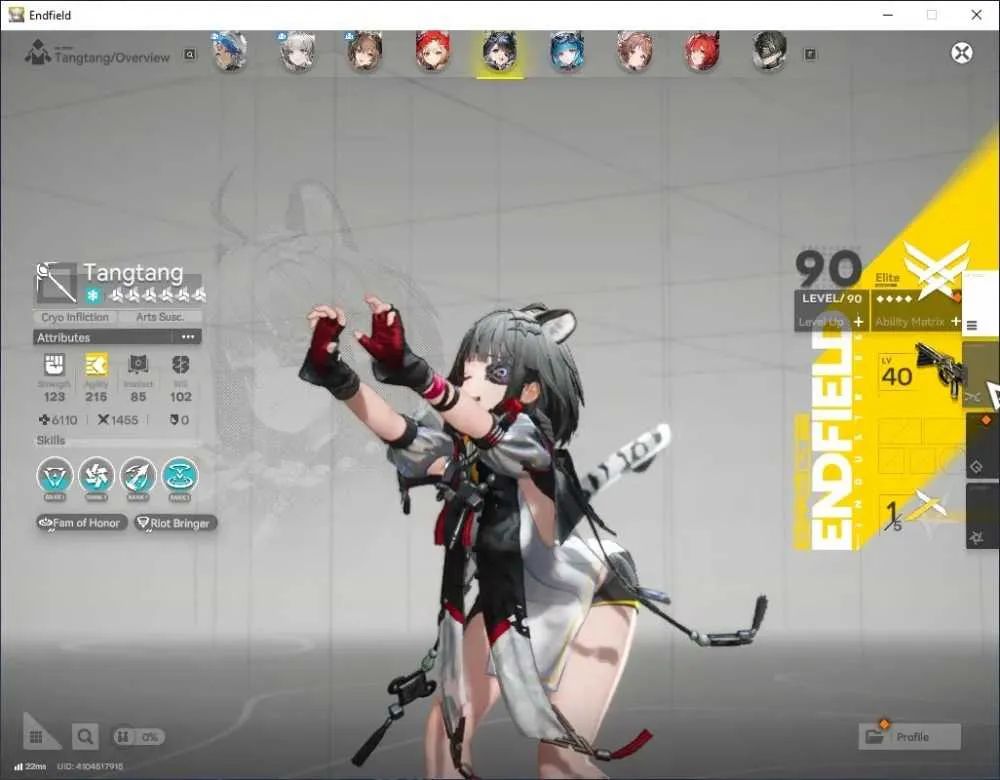Open the grid menu icon at bottom left
1000x780 pixels.
pos(36,737)
